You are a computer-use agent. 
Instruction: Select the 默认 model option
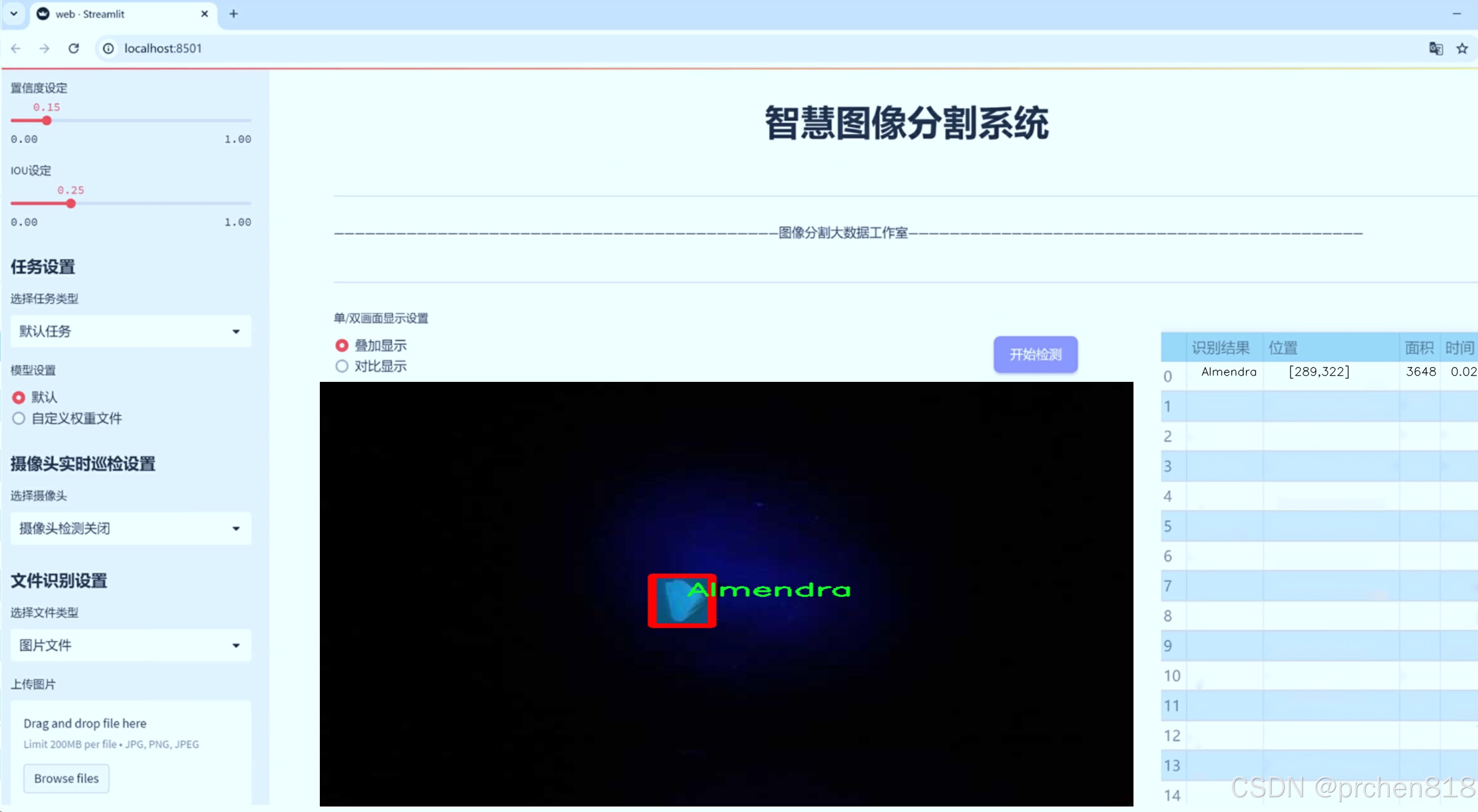pyautogui.click(x=19, y=397)
